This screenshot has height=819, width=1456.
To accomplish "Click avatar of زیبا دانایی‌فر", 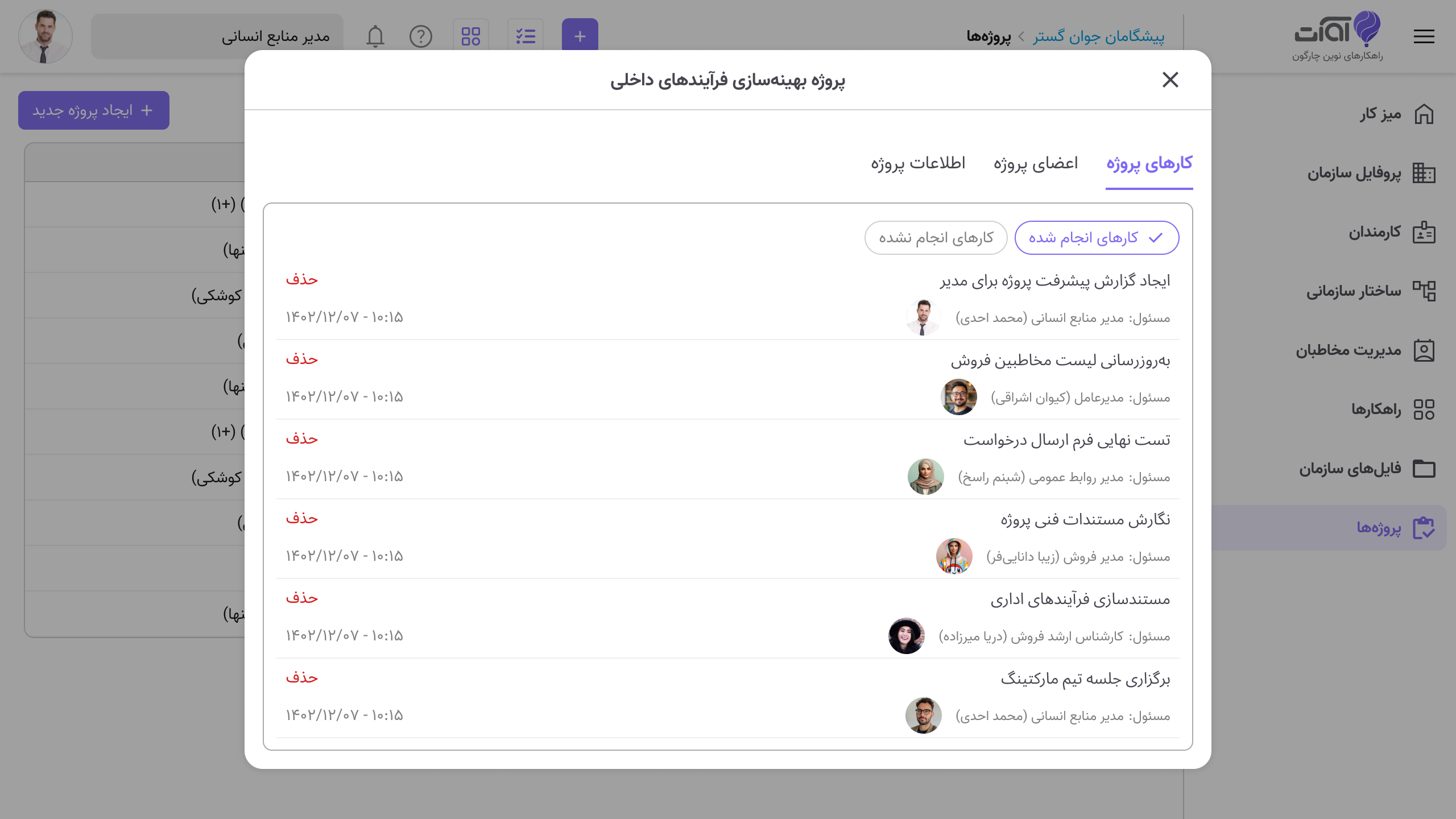I will 954,556.
